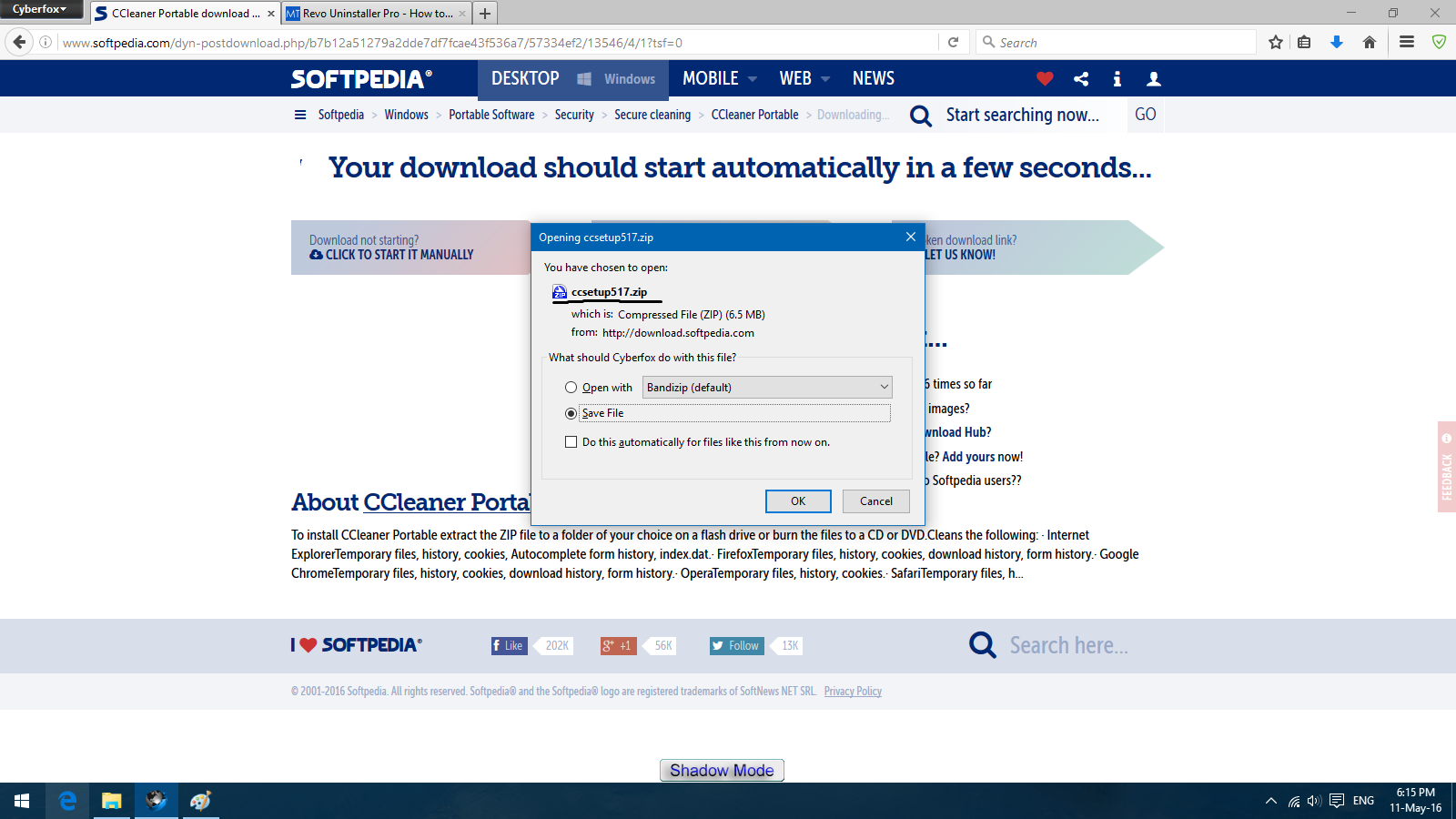Go to the Secure cleaning breadcrumb
Viewport: 1456px width, 819px height.
(x=652, y=115)
